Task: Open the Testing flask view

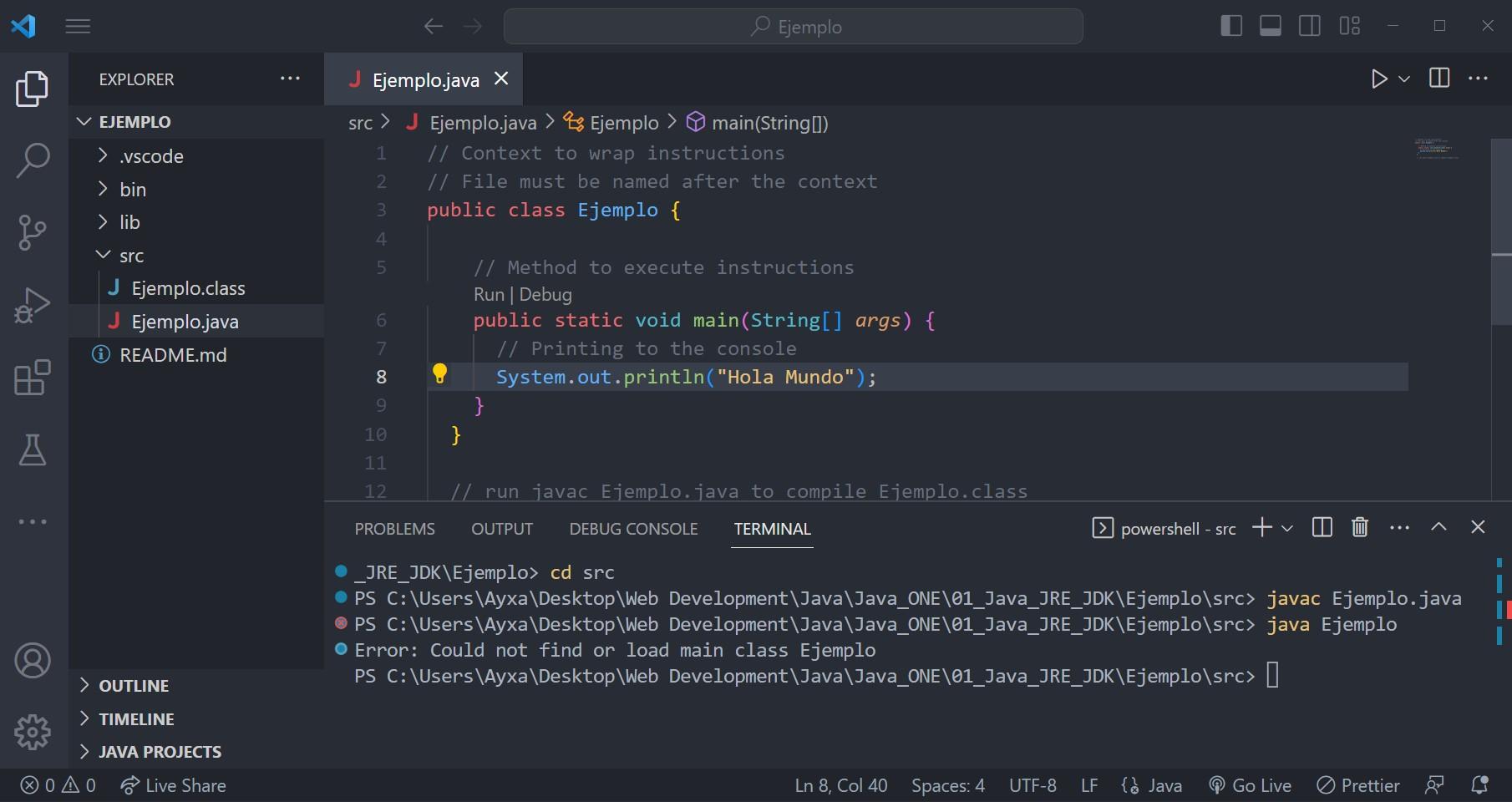Action: coord(33,449)
